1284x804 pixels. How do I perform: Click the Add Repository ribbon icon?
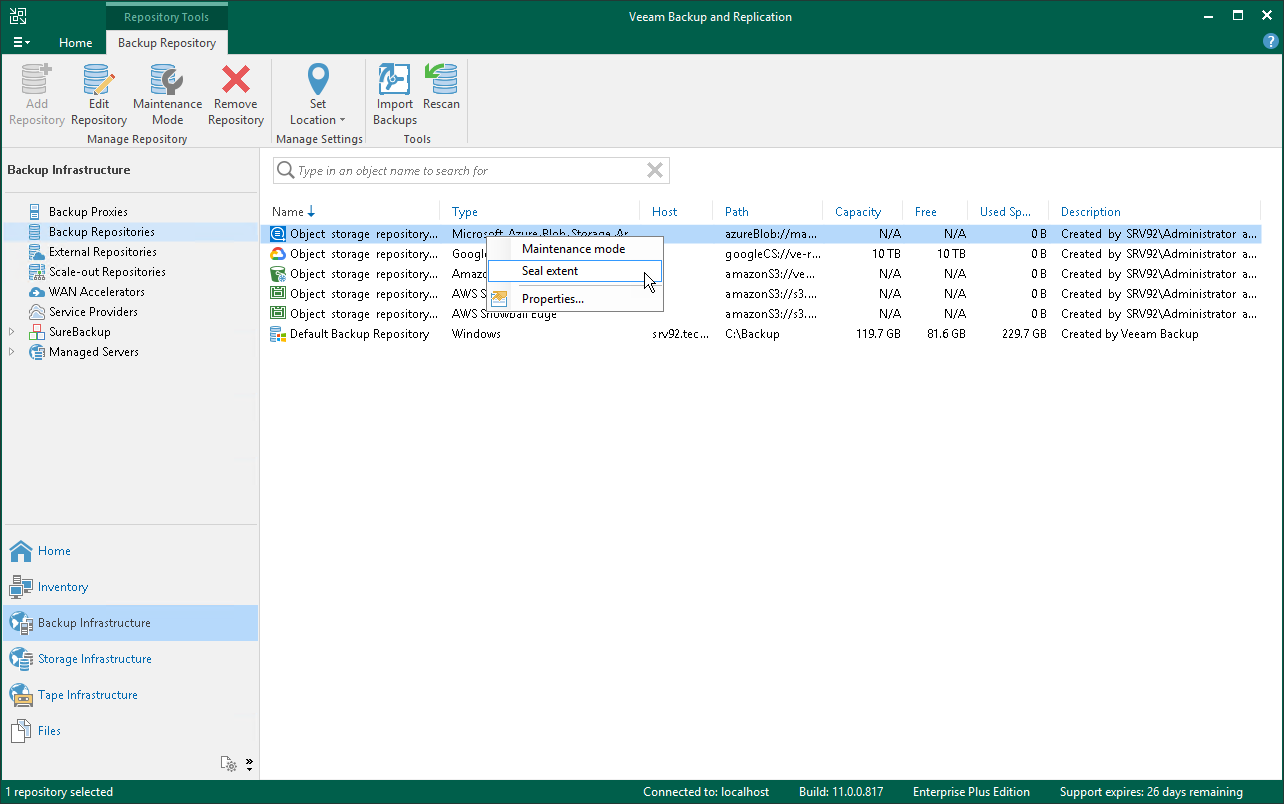click(x=37, y=95)
